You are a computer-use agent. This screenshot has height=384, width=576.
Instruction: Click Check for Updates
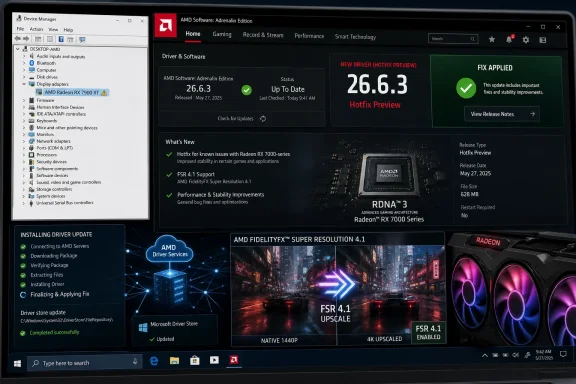[x=235, y=118]
